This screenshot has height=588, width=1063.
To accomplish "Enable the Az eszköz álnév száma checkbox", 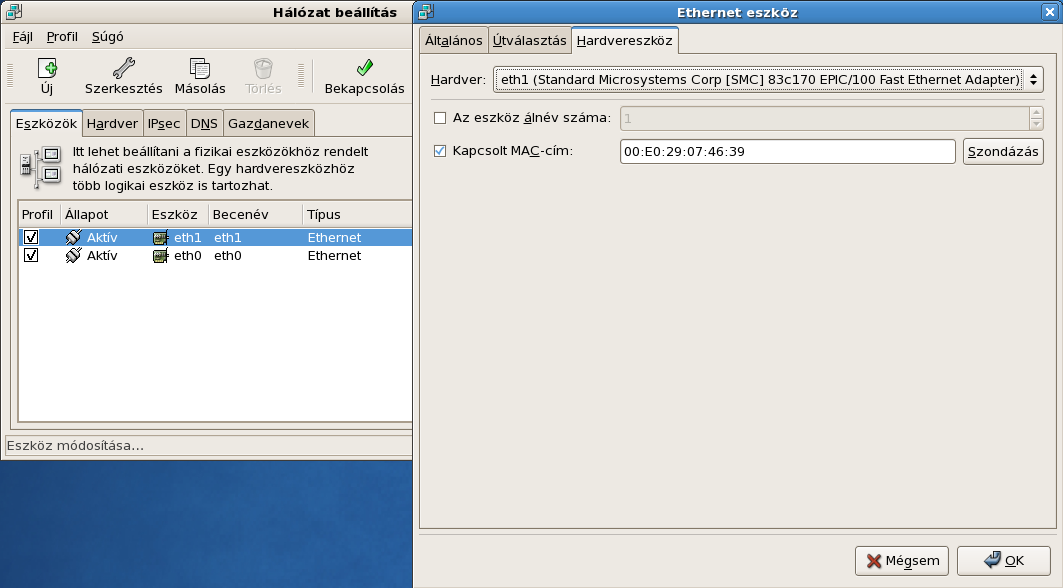I will click(x=440, y=118).
